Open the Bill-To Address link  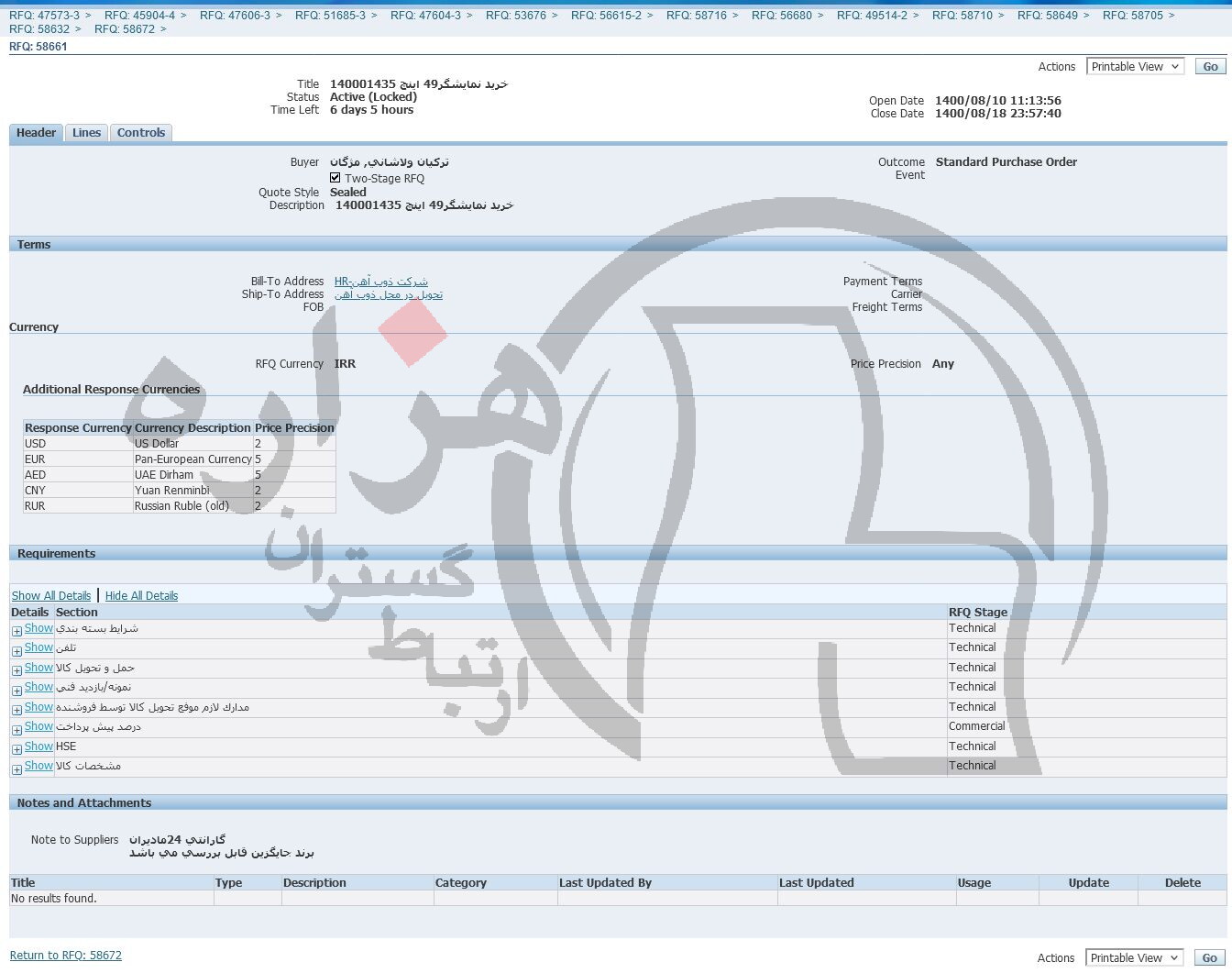[x=380, y=282]
